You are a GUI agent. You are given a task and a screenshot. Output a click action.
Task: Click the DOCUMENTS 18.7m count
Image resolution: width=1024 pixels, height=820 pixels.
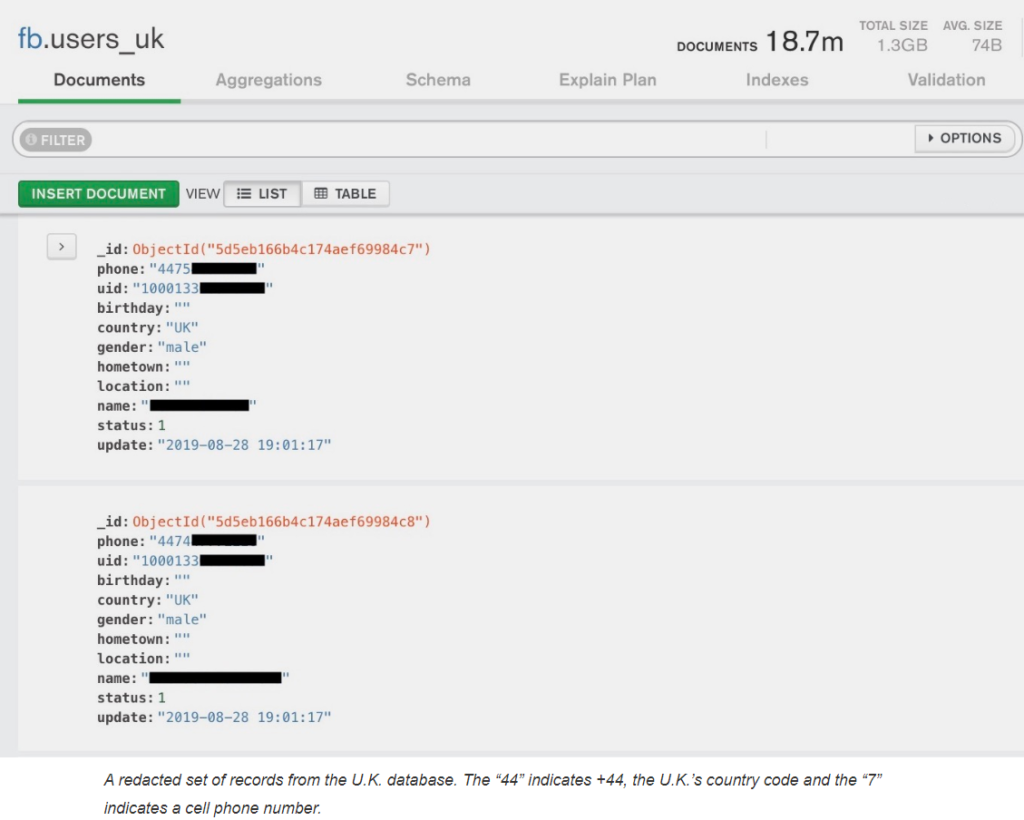(760, 42)
